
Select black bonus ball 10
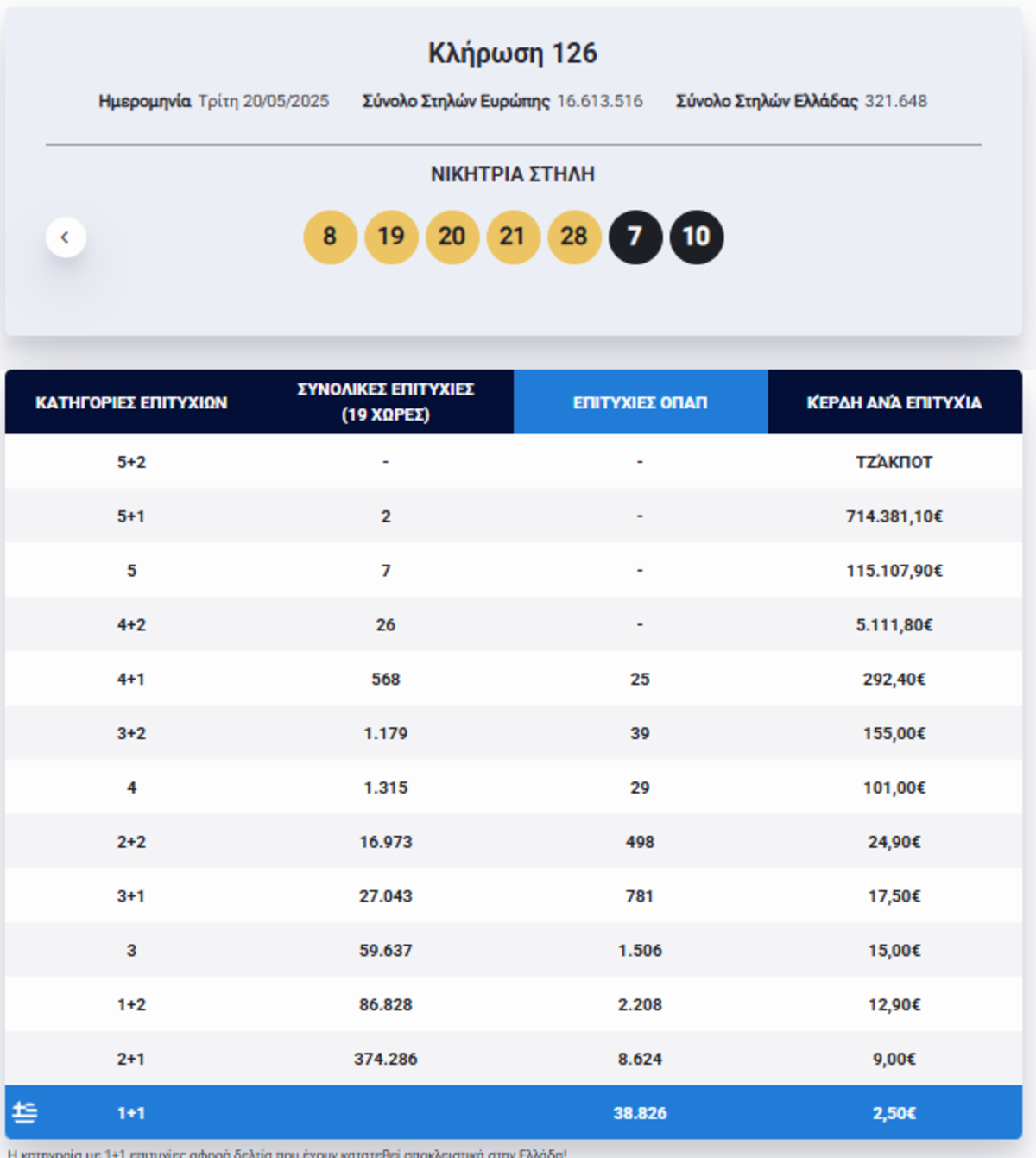point(697,237)
